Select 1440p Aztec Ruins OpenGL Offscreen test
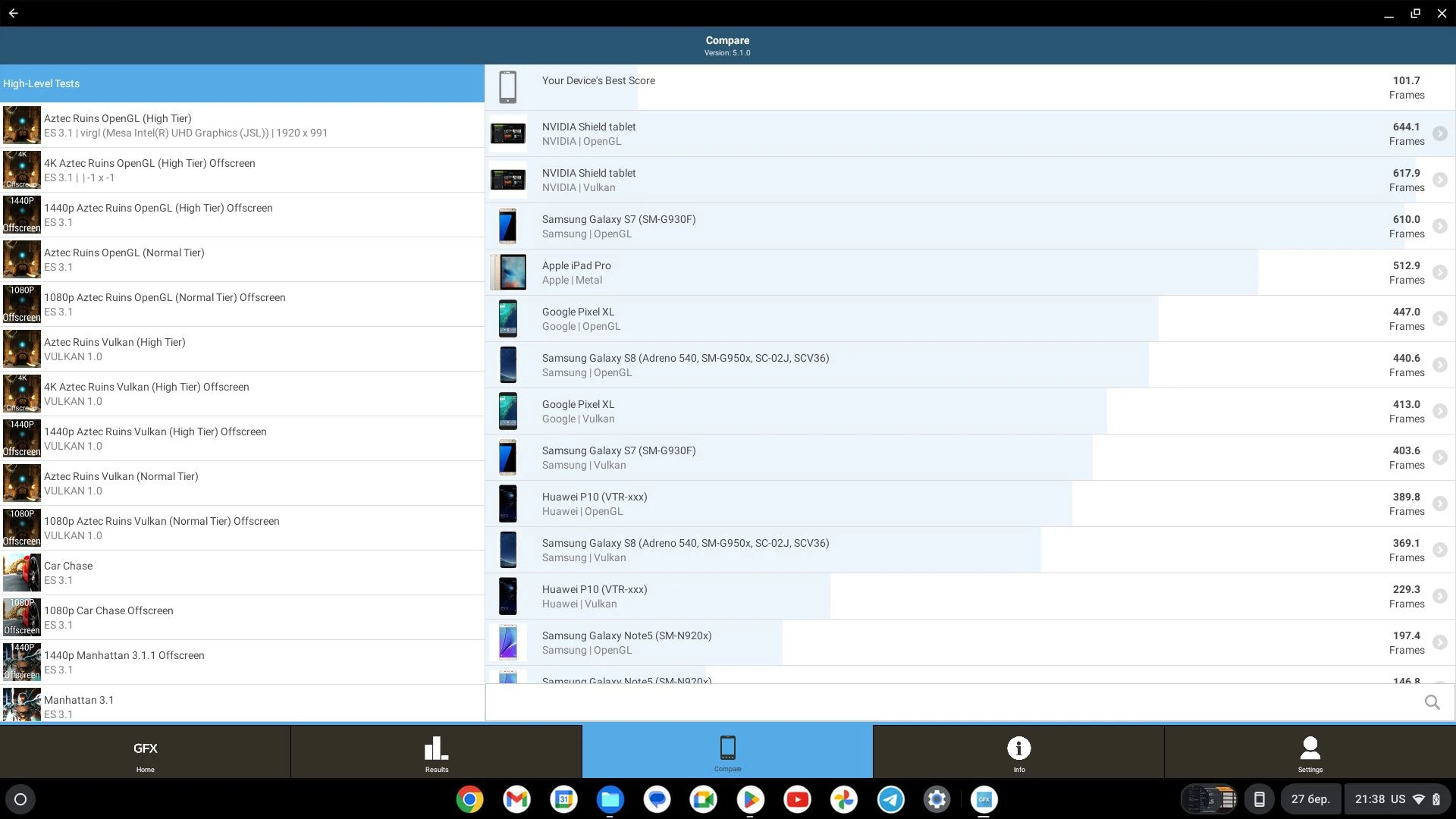 [x=242, y=215]
